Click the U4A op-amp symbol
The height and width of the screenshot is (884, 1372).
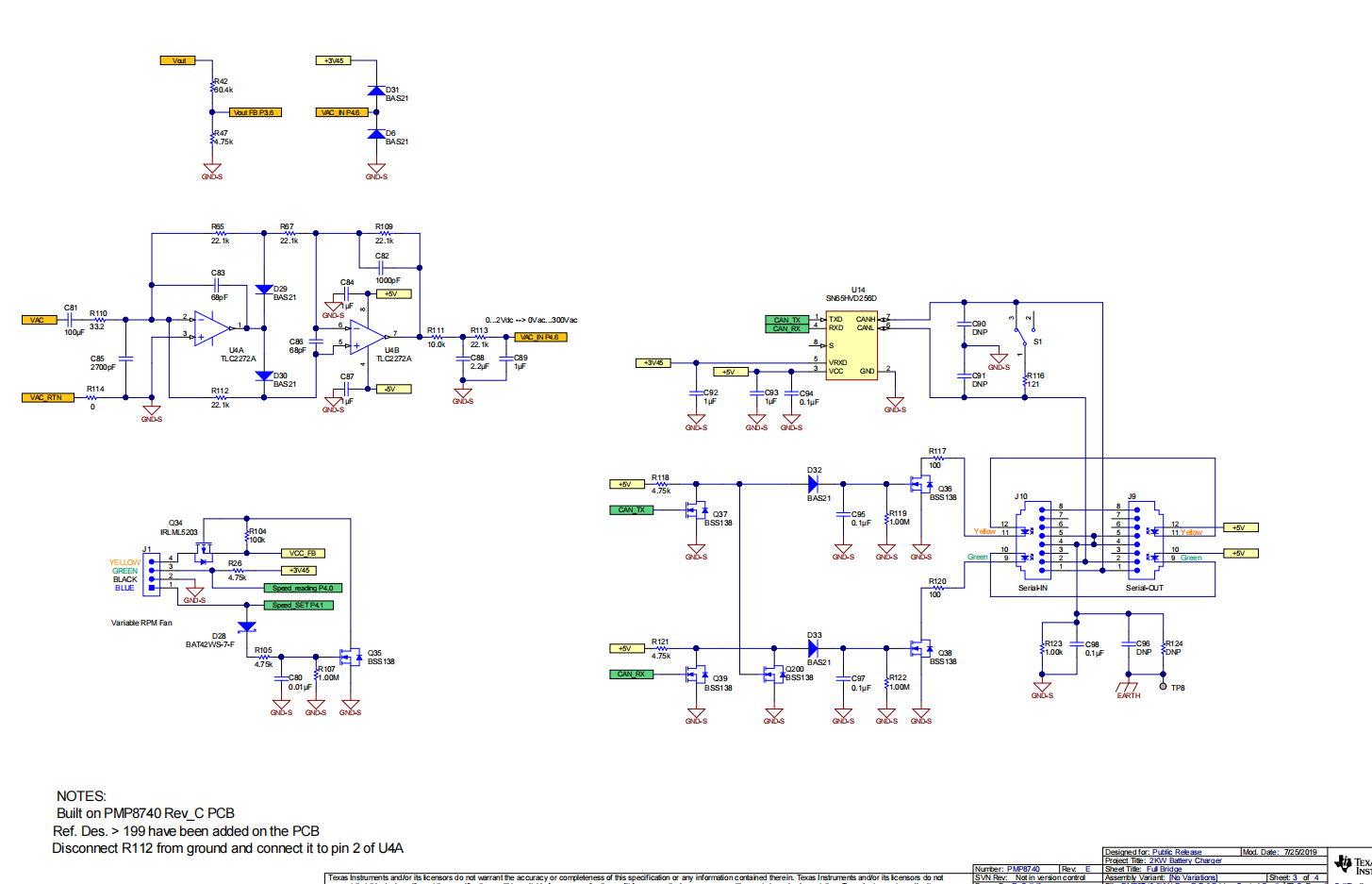[x=213, y=327]
